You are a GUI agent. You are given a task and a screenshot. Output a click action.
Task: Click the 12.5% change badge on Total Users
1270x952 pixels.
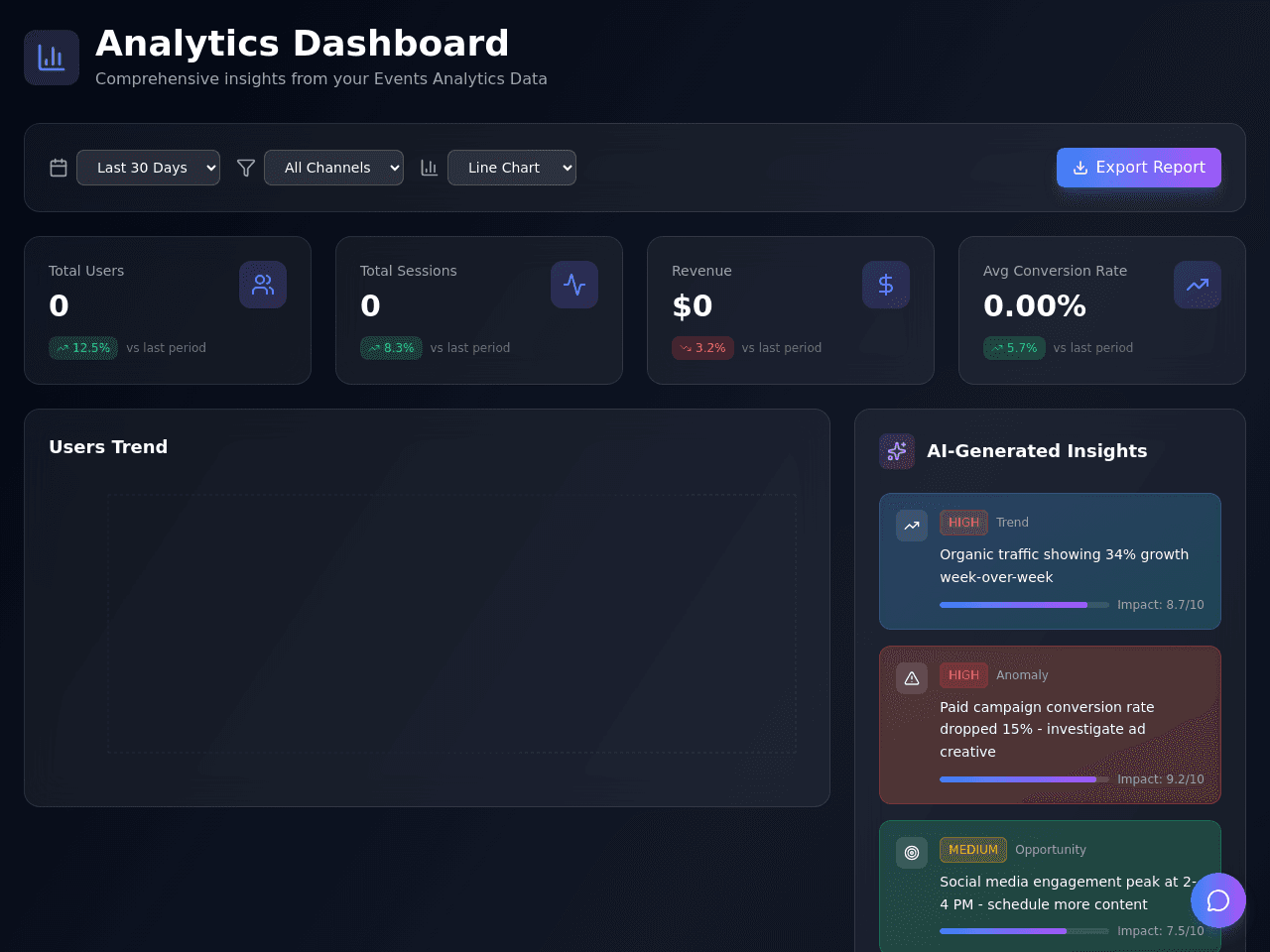coord(83,348)
